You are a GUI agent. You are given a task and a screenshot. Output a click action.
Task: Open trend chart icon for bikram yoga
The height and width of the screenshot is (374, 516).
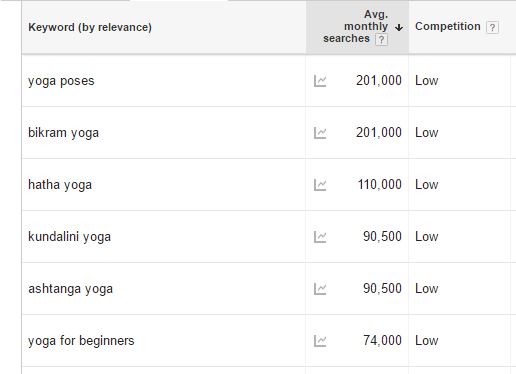(x=320, y=133)
